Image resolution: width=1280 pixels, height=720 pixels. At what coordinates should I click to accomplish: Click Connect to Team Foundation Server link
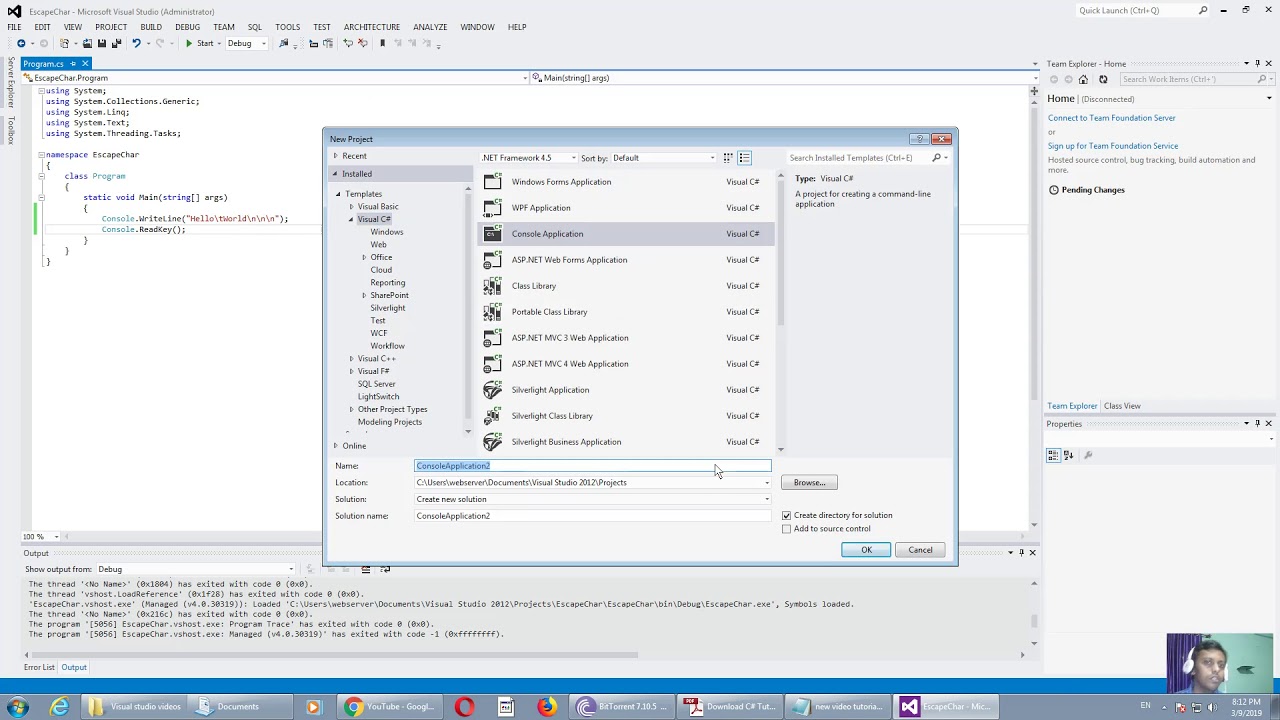[x=1112, y=118]
